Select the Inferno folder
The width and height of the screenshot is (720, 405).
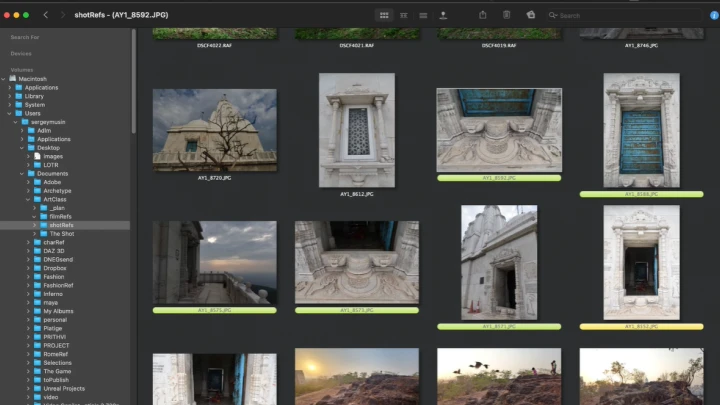(x=53, y=294)
